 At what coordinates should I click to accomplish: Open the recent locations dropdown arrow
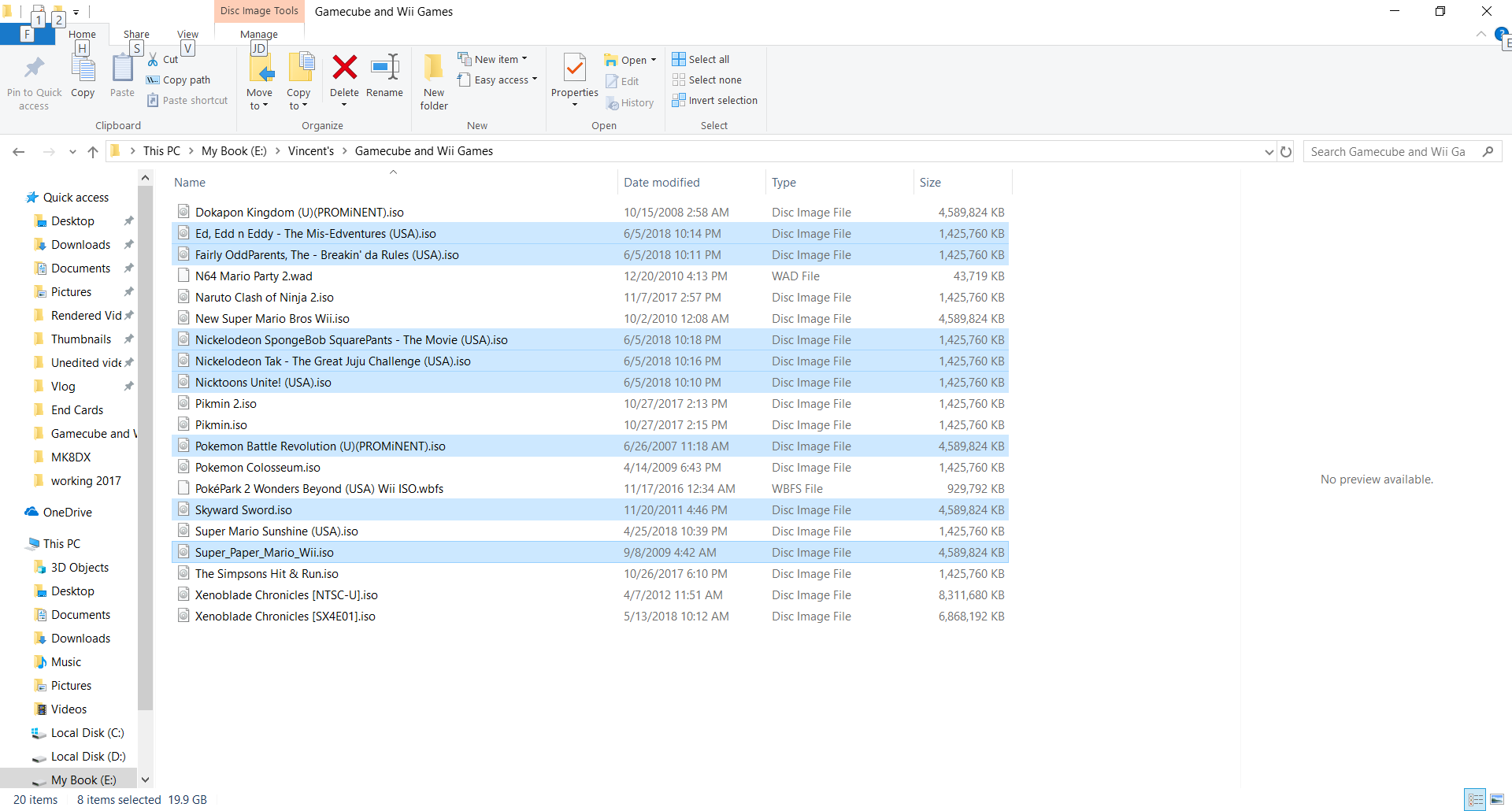point(72,152)
